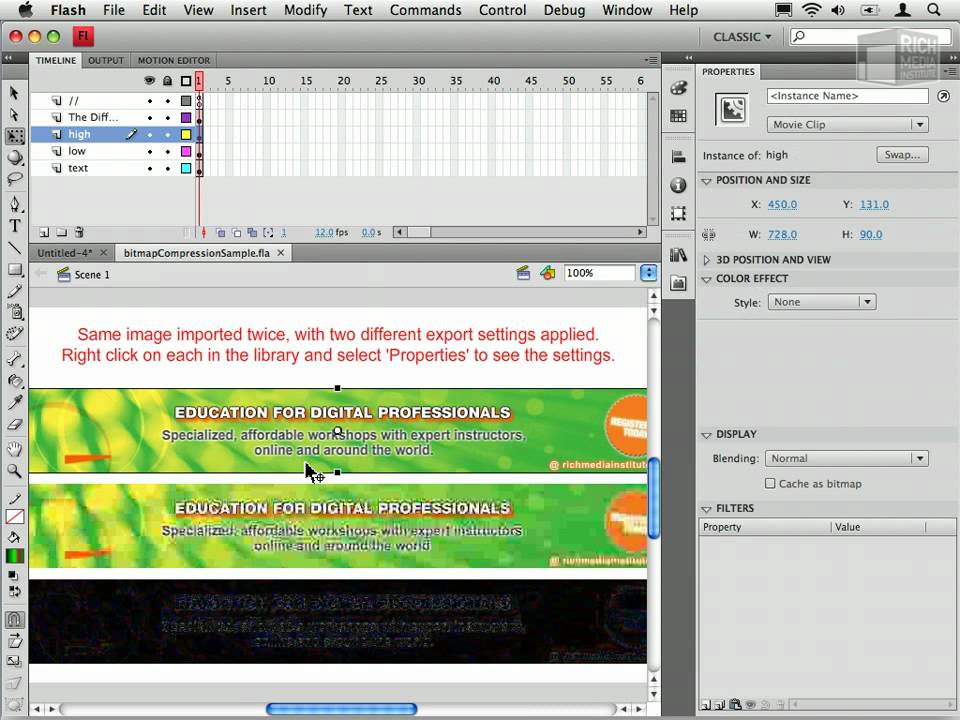Select the Pen tool
The height and width of the screenshot is (720, 960).
point(15,203)
